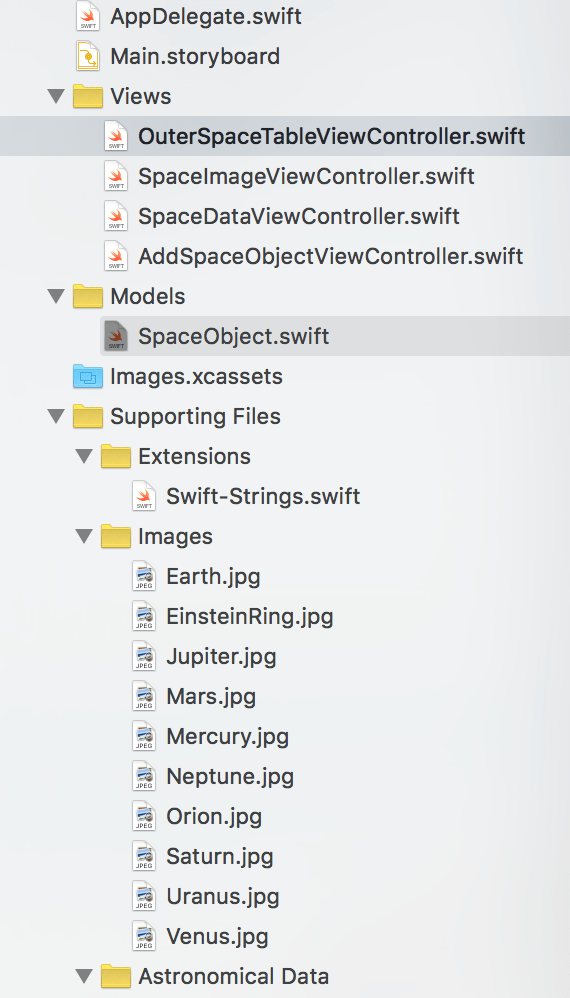
Task: Open Main.storyboard by its name
Action: coord(195,57)
